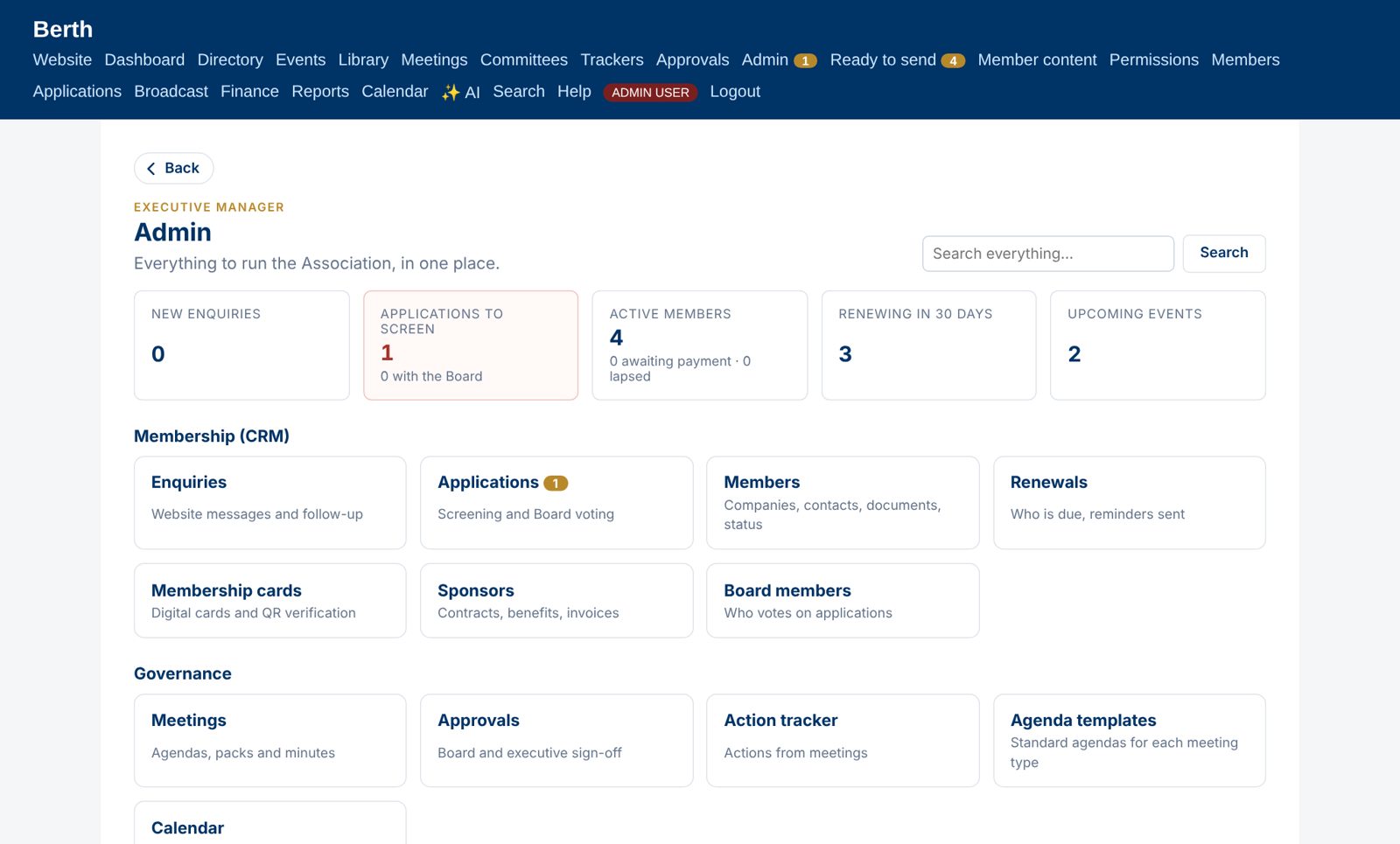Viewport: 1400px width, 844px height.
Task: Open Admin nav item with 1 badge
Action: 779,59
